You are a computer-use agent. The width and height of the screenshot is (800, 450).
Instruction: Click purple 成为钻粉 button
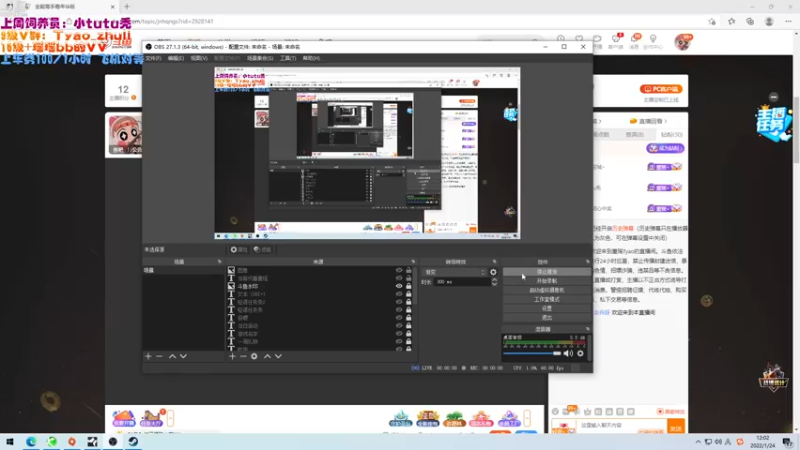click(x=665, y=148)
